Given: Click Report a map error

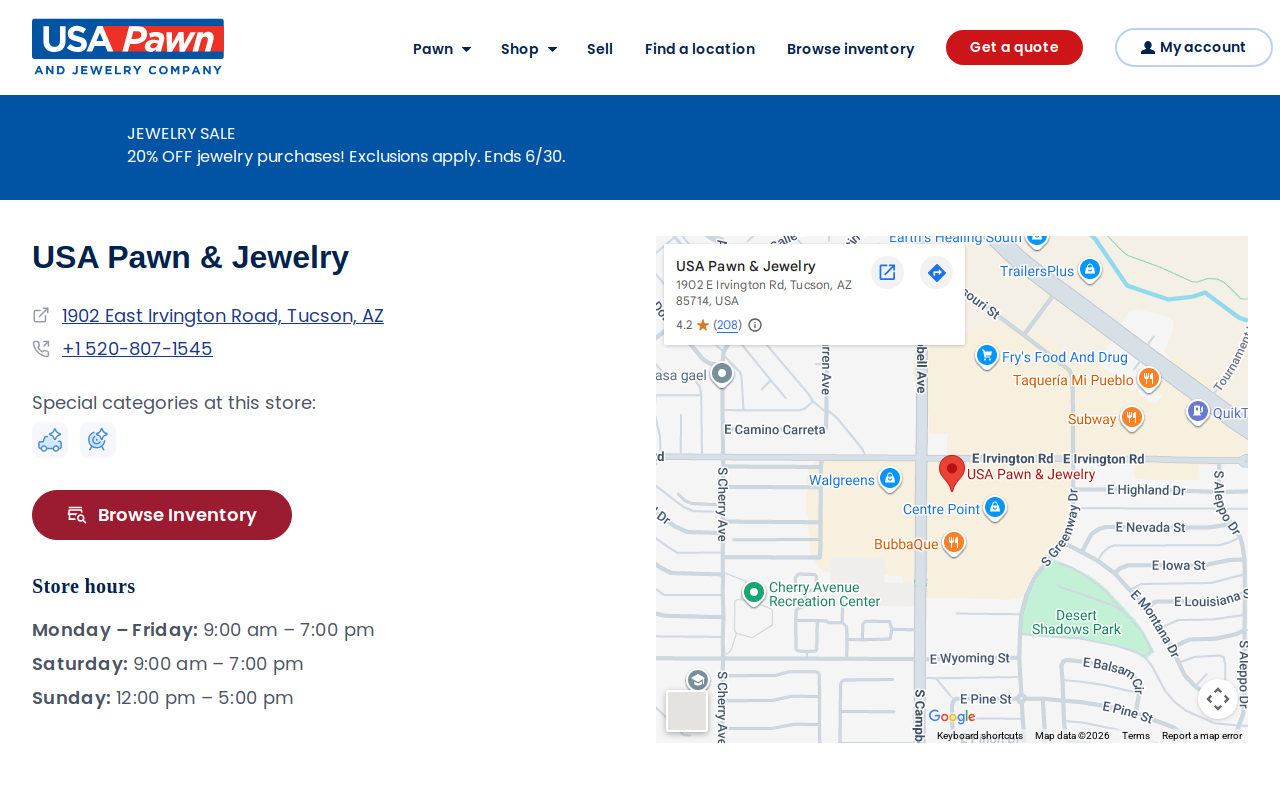Looking at the screenshot, I should point(1202,736).
